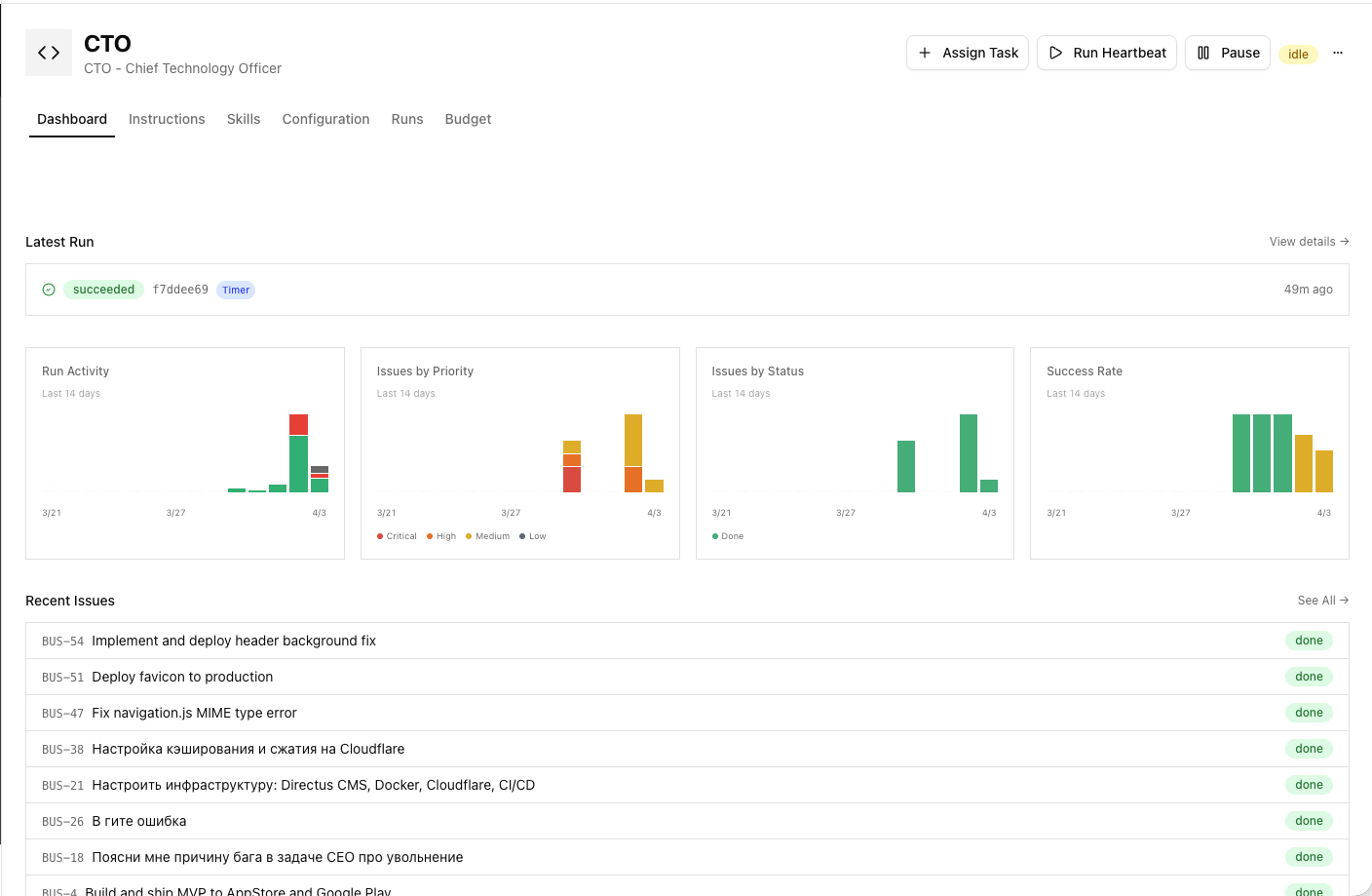Click the yellow Medium legend dot
1372x896 pixels.
tap(467, 535)
